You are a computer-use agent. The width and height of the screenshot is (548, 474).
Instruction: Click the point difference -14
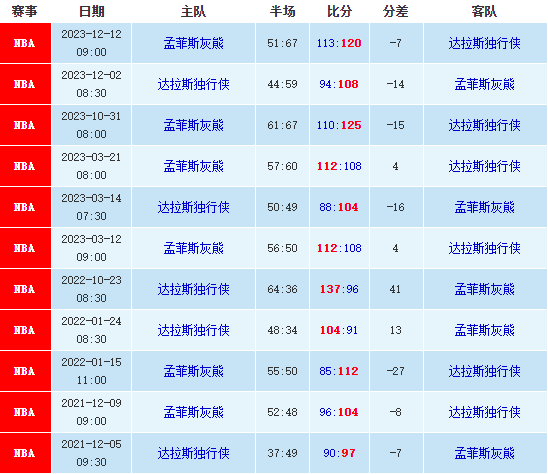click(396, 84)
